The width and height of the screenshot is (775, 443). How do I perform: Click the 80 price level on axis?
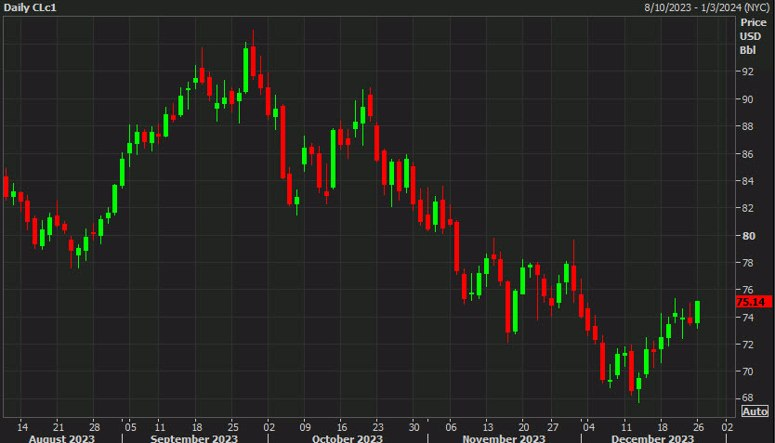pyautogui.click(x=747, y=236)
